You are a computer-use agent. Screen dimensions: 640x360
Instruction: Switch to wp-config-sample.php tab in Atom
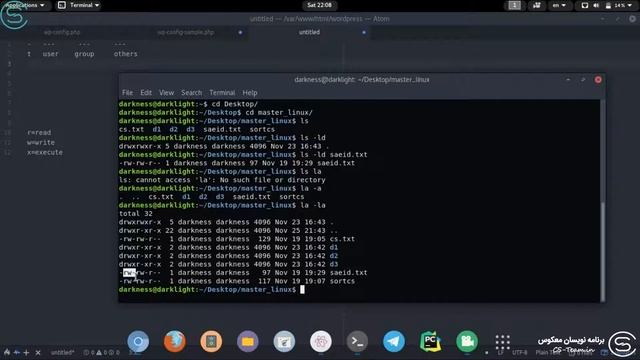pyautogui.click(x=186, y=32)
